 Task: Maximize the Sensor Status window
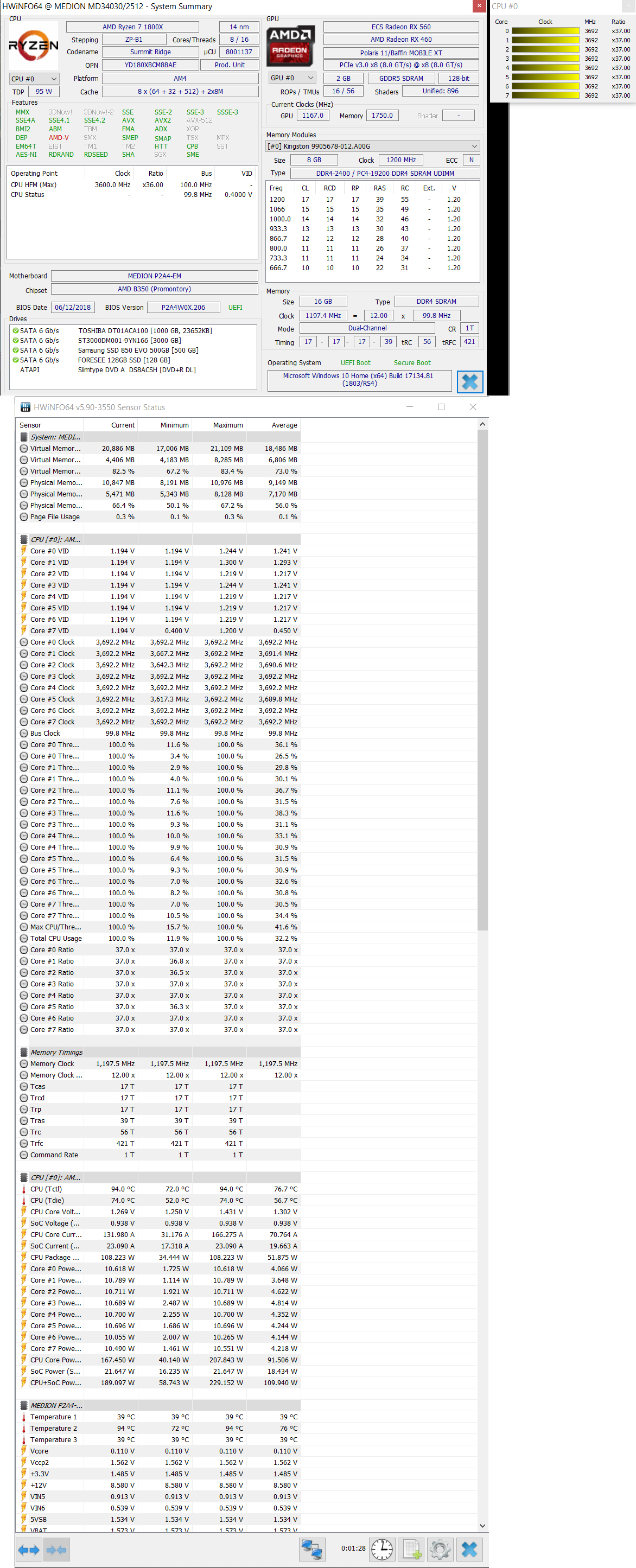click(x=441, y=407)
